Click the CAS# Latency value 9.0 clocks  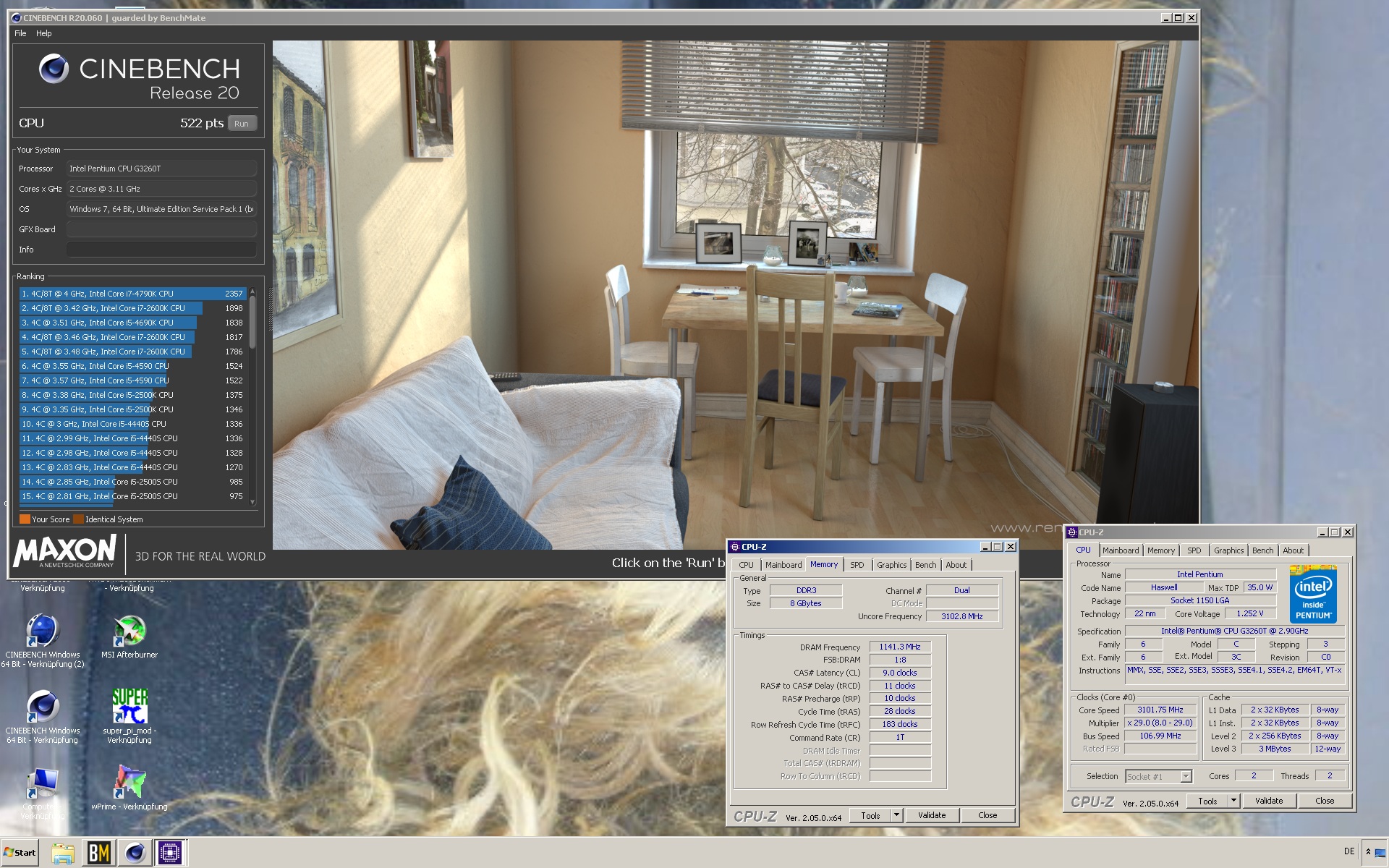pos(900,673)
